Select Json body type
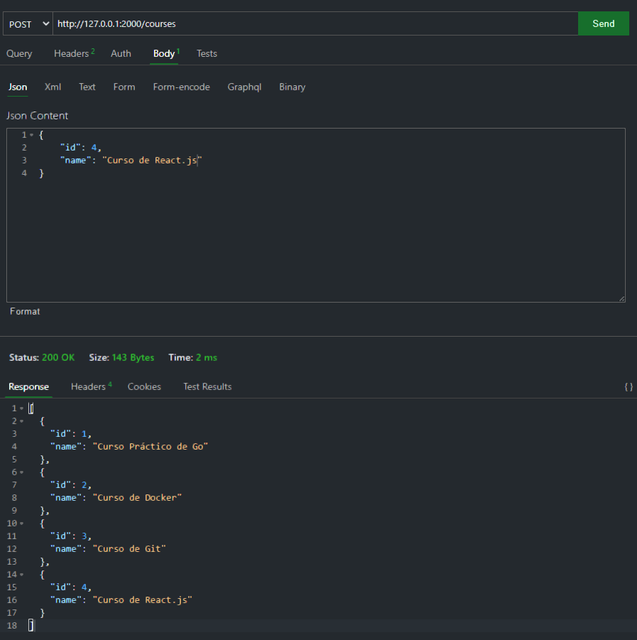Viewport: 637px width, 640px height. click(18, 87)
